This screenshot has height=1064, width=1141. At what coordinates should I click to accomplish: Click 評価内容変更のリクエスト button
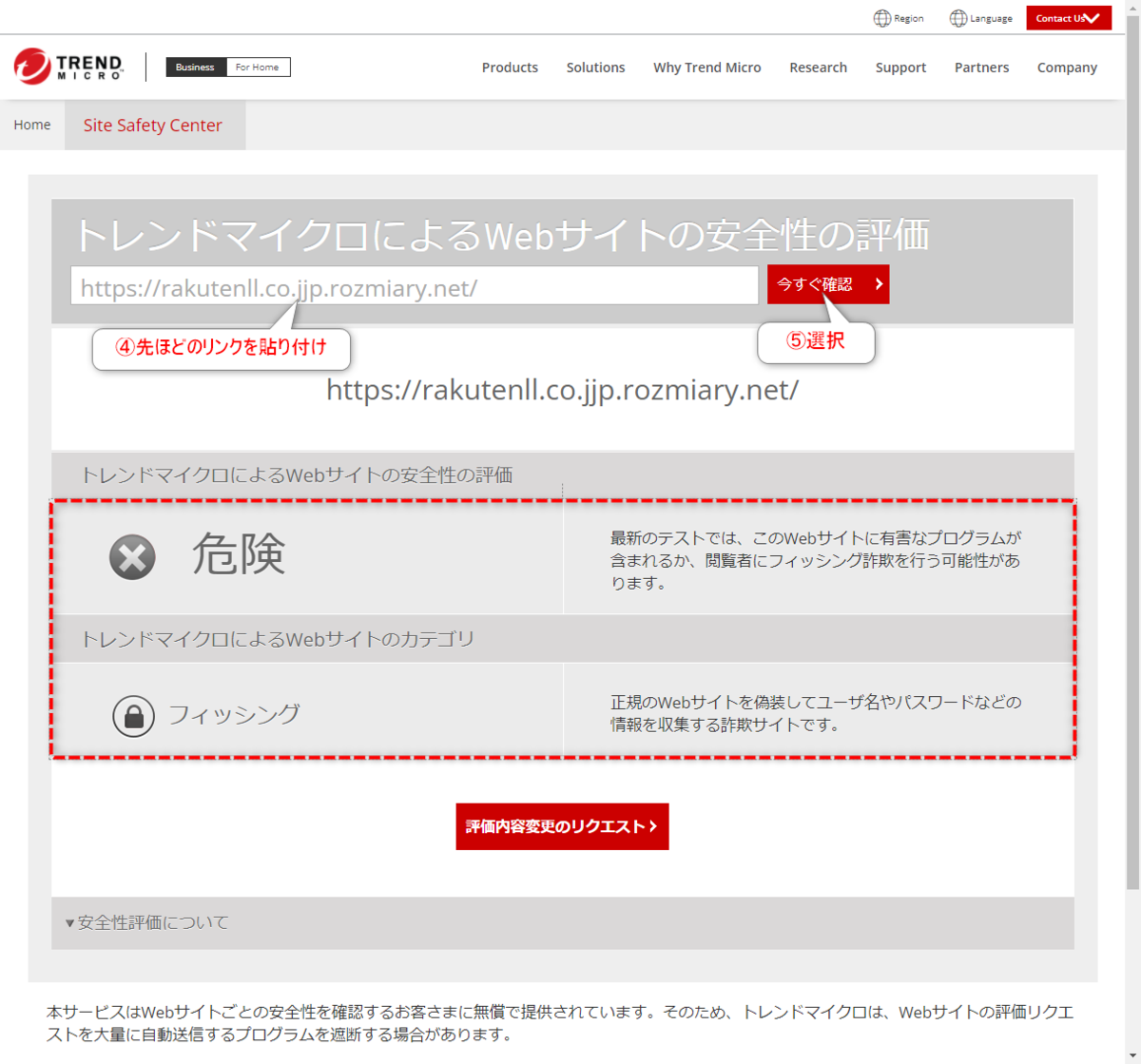[x=562, y=826]
